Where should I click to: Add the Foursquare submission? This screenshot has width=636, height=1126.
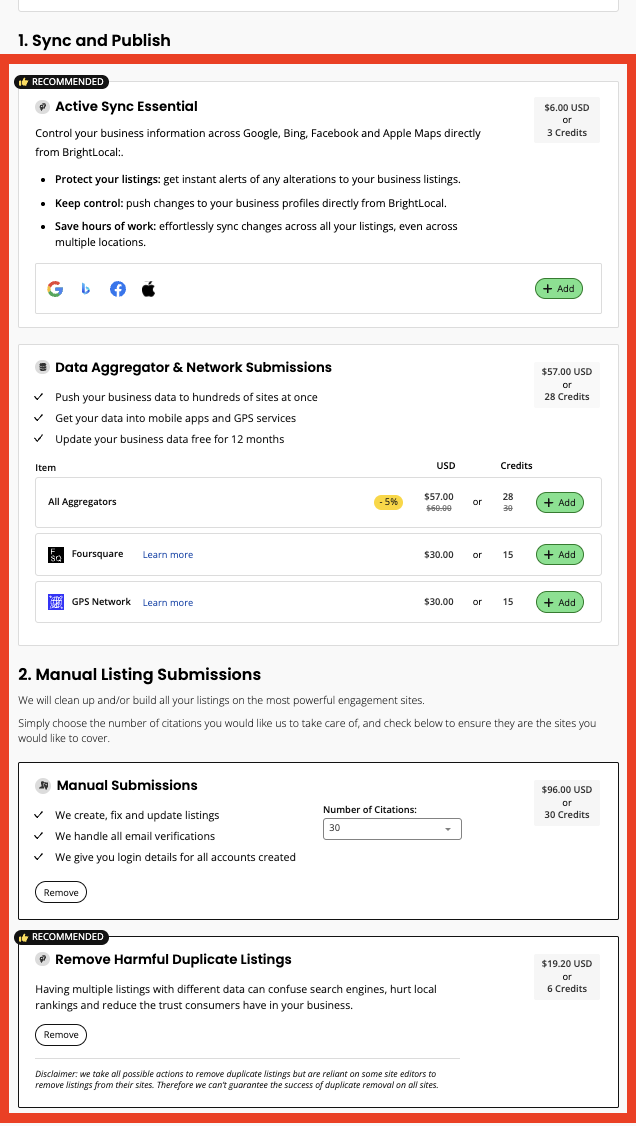[x=560, y=554]
